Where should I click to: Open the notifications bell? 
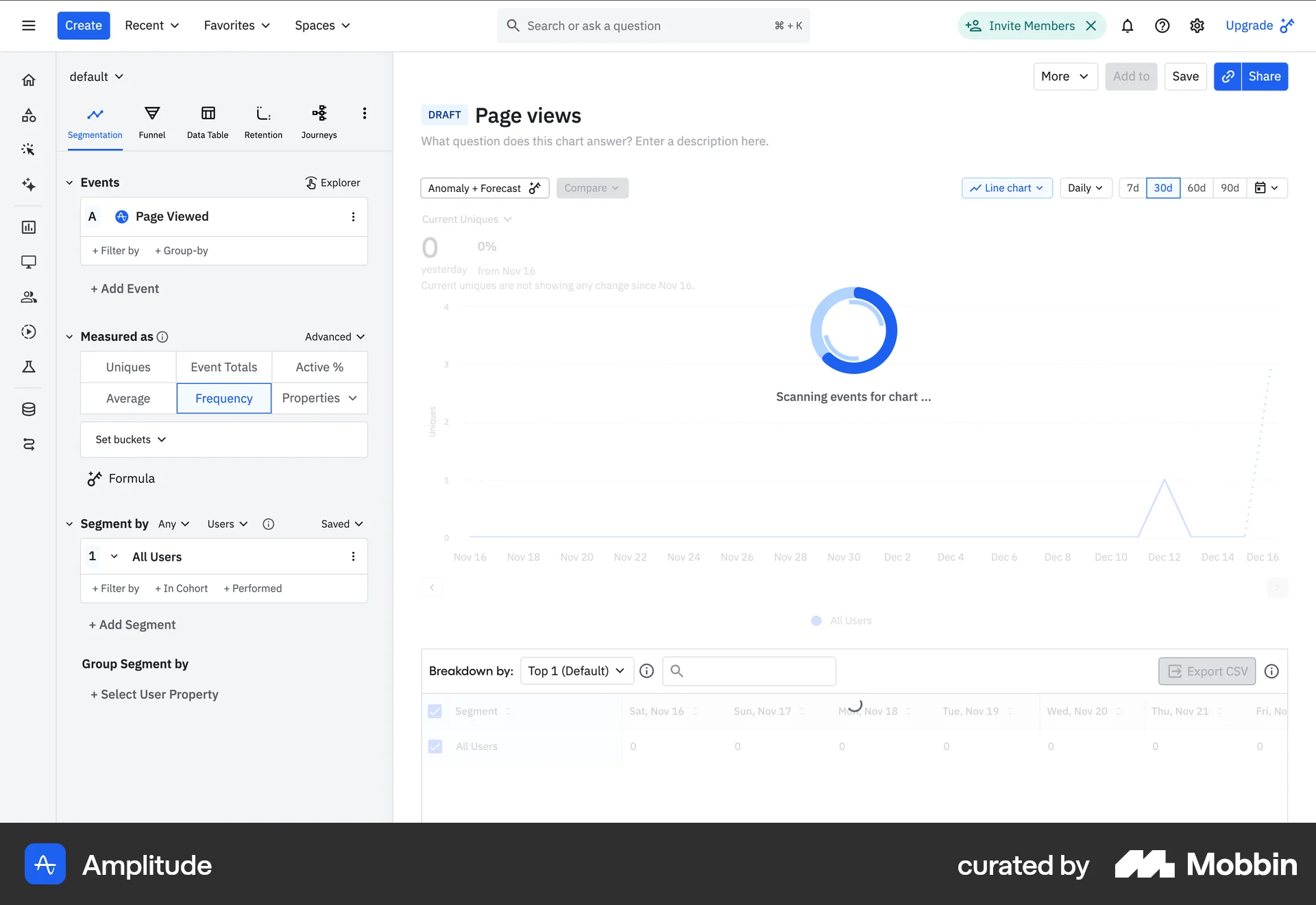coord(1128,25)
